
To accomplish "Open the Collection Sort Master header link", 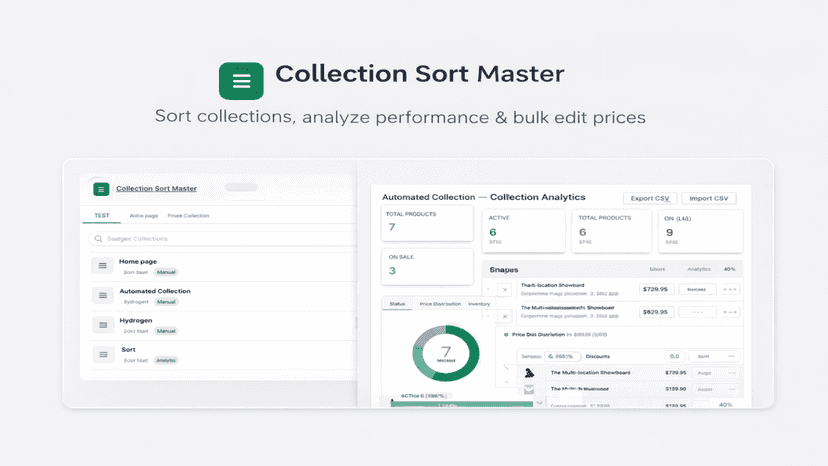I will point(156,189).
